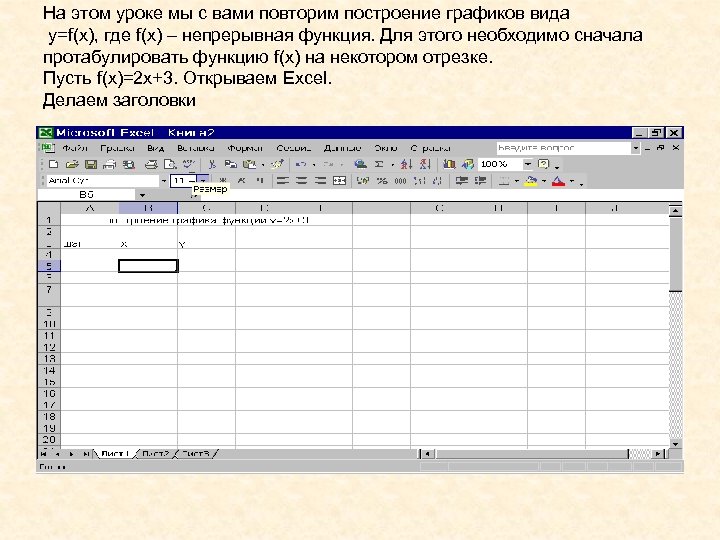Screen dimensions: 720x540
Task: Open the zoom 100% dropdown
Action: click(x=528, y=164)
